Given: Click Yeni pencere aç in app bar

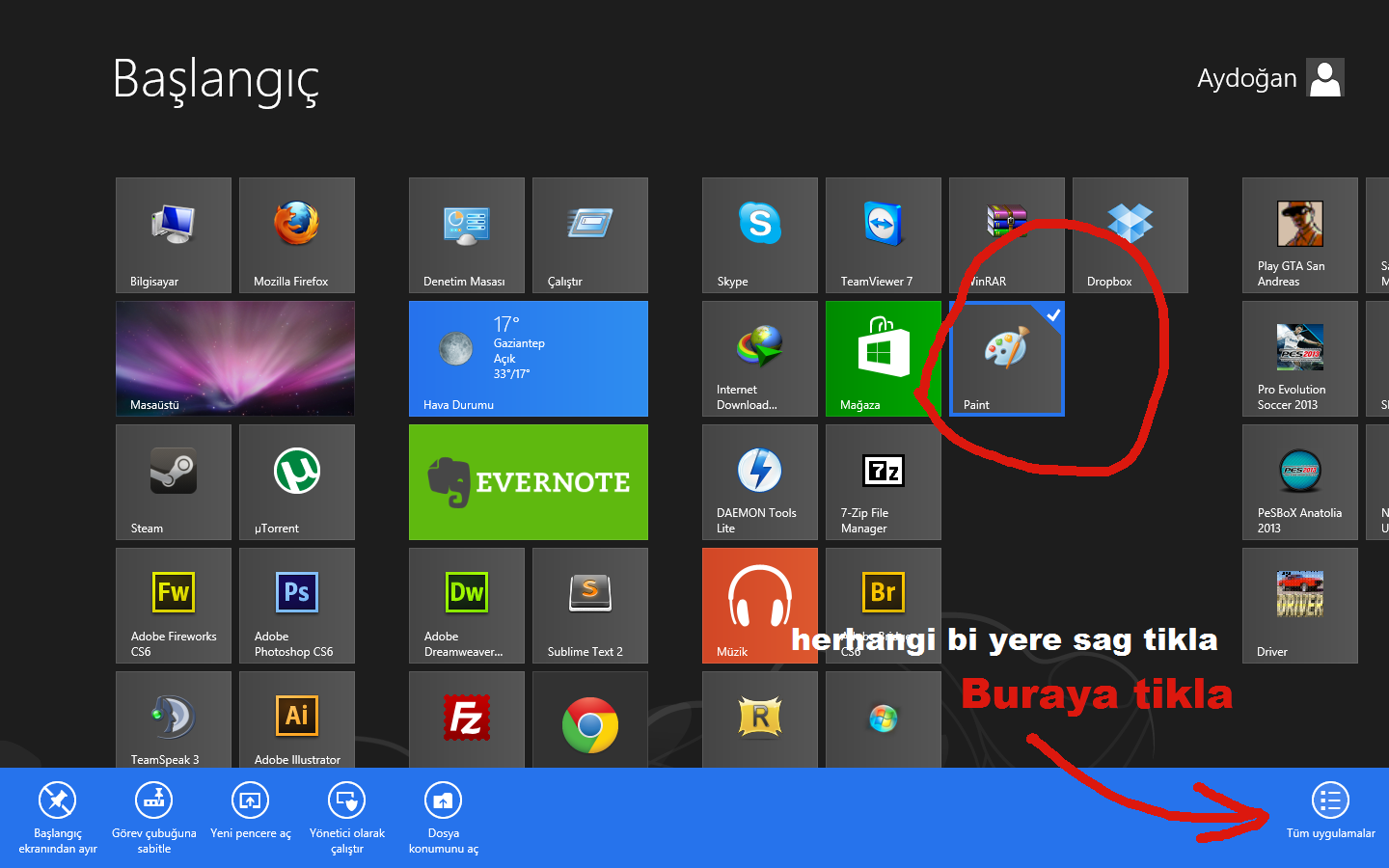Looking at the screenshot, I should tap(251, 810).
